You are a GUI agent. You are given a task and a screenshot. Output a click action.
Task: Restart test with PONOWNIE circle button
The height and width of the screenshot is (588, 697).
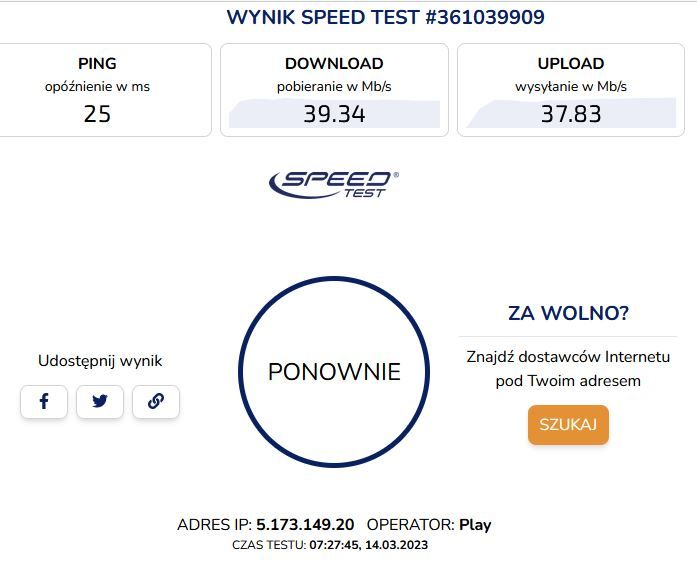pos(334,372)
